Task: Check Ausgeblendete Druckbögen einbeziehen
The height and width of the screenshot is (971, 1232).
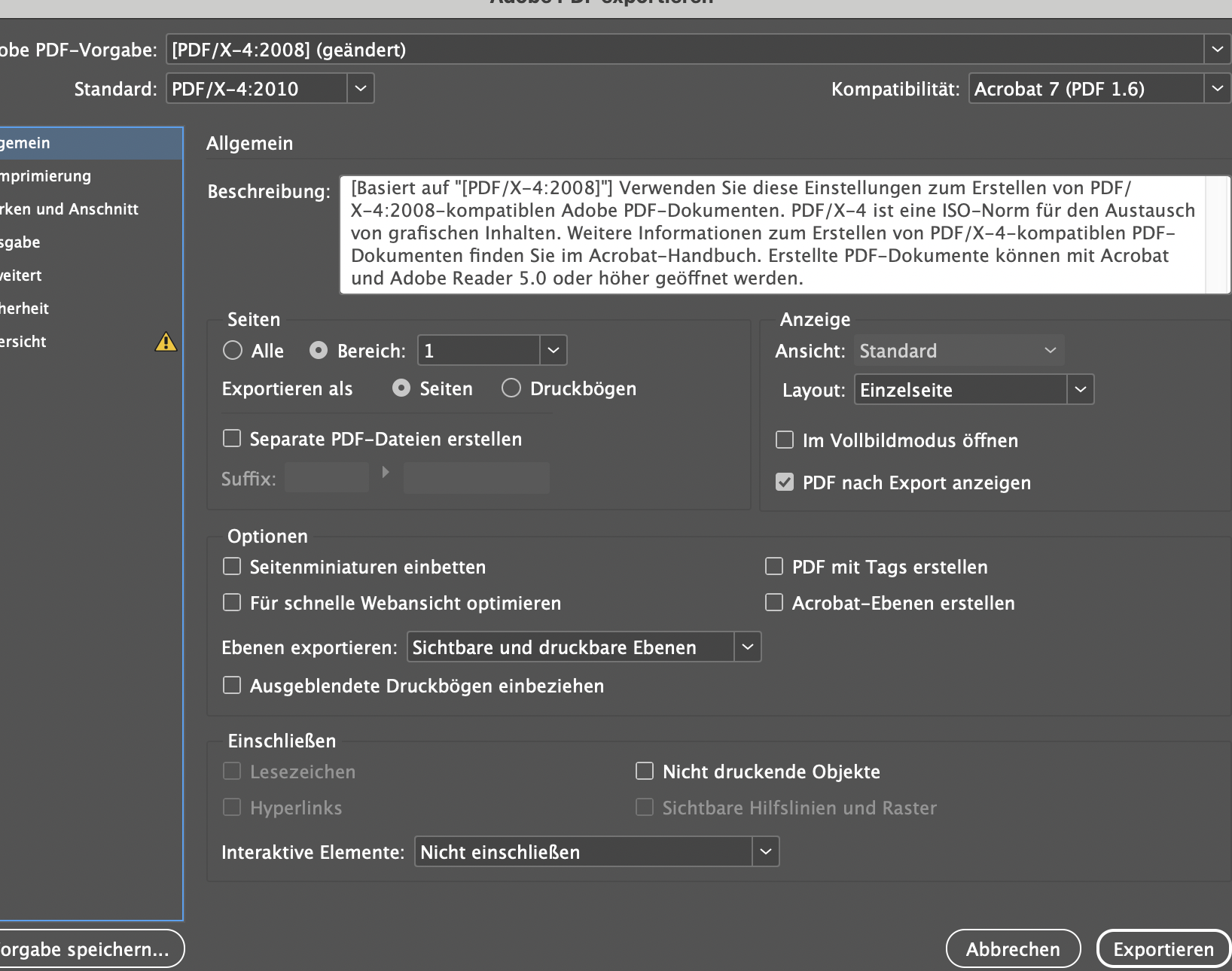Action: click(x=232, y=686)
